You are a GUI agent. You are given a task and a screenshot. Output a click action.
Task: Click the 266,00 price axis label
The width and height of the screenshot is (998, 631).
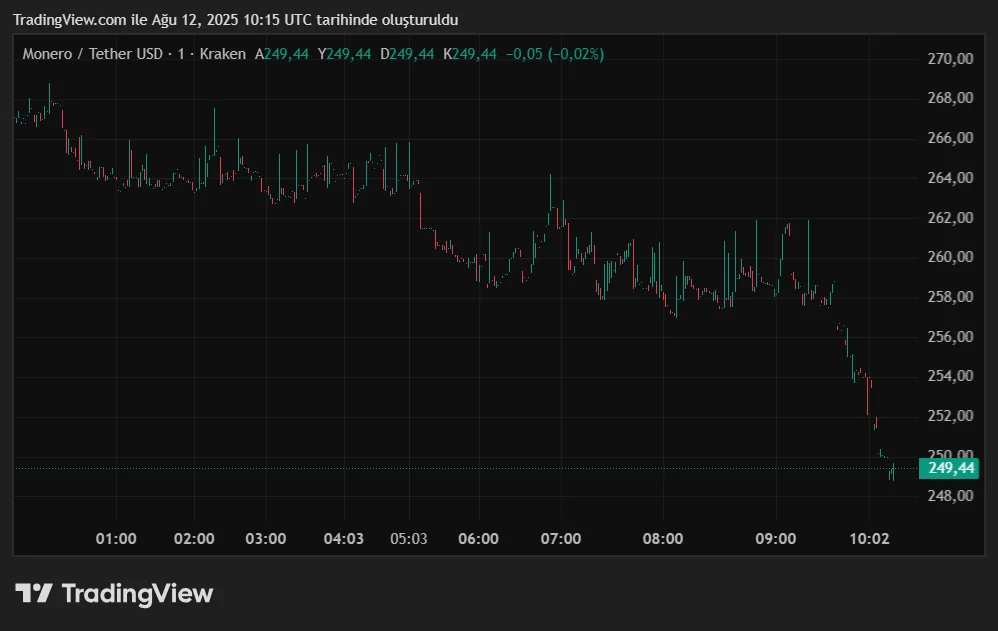950,138
